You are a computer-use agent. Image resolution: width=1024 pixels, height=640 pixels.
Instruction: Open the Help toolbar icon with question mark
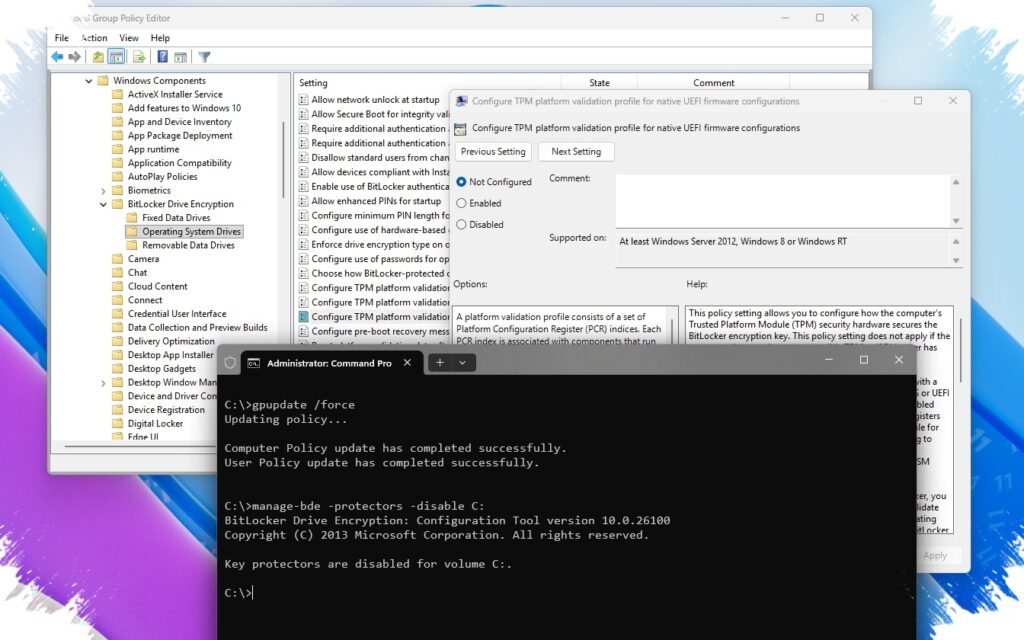163,57
